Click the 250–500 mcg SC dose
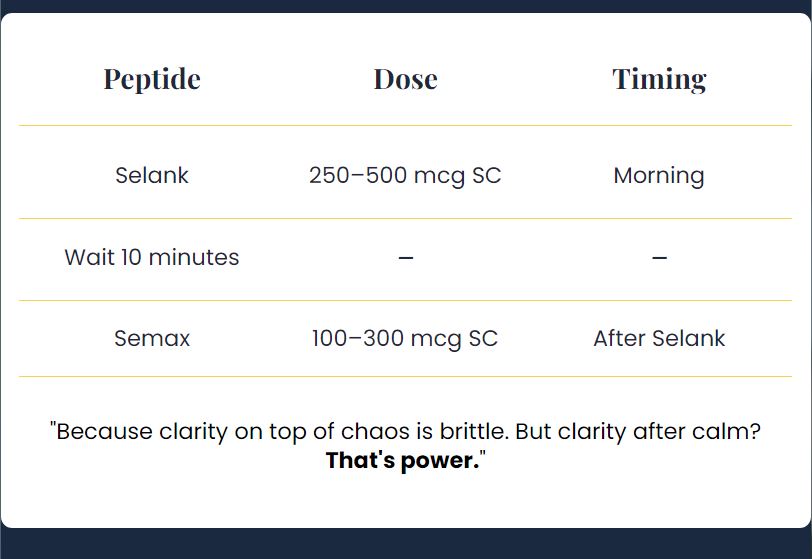The width and height of the screenshot is (812, 559). (x=405, y=176)
